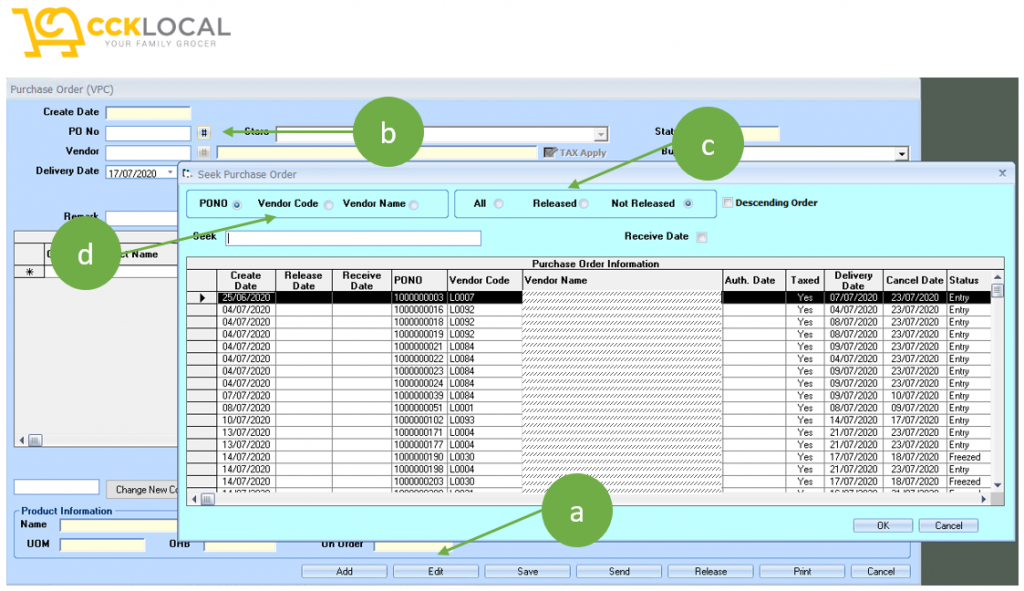1024x591 pixels.
Task: Click the Create Date field in Purchase Order
Action: [x=148, y=113]
